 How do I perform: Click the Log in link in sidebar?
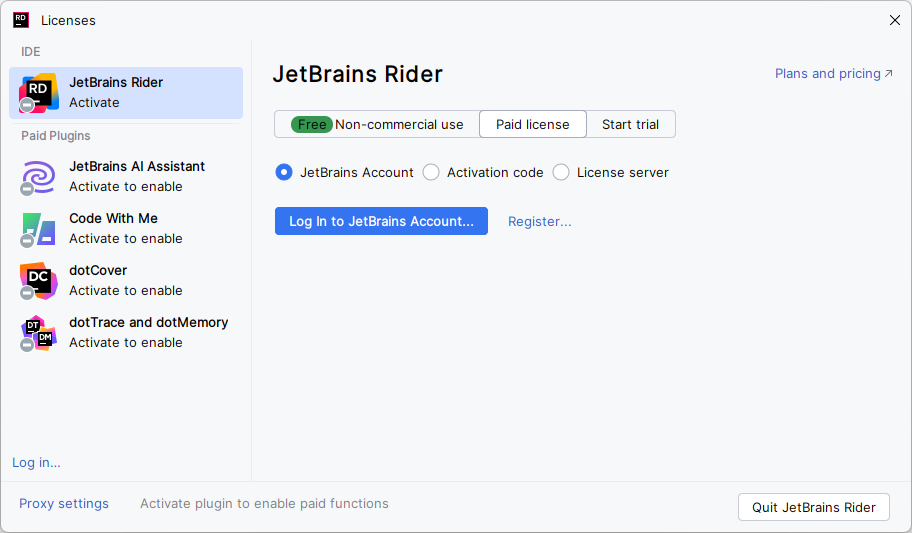click(36, 462)
